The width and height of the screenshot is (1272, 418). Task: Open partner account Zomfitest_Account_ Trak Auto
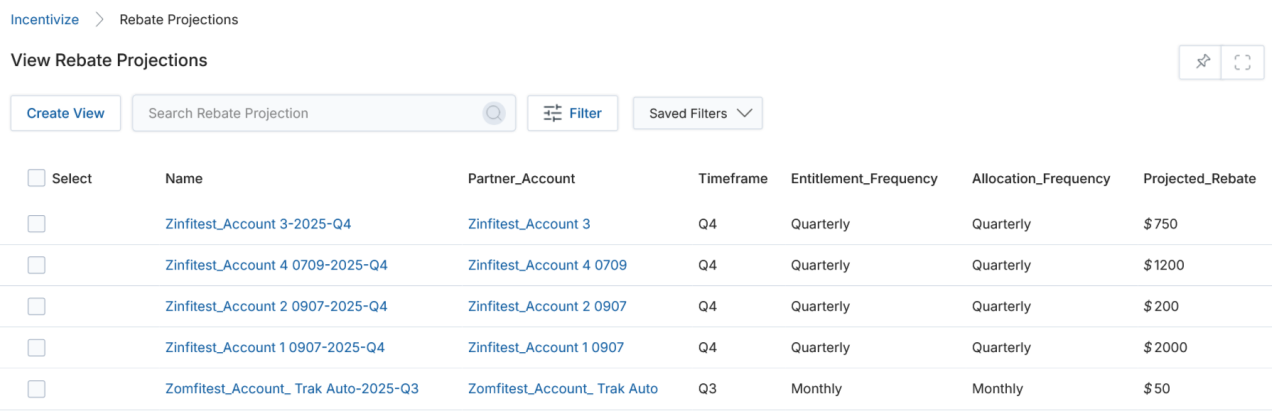click(563, 388)
